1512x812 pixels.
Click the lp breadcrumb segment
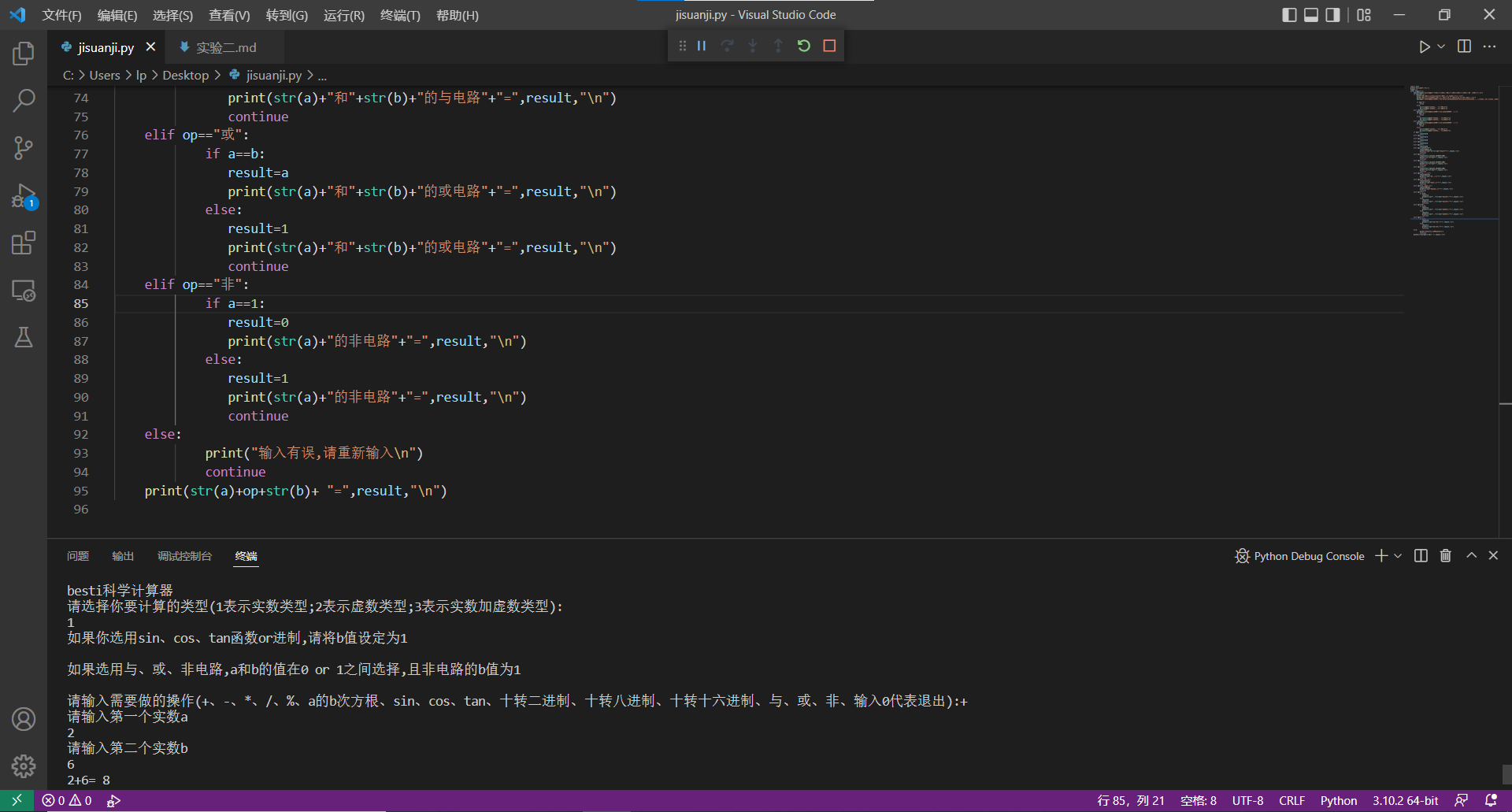tap(141, 75)
